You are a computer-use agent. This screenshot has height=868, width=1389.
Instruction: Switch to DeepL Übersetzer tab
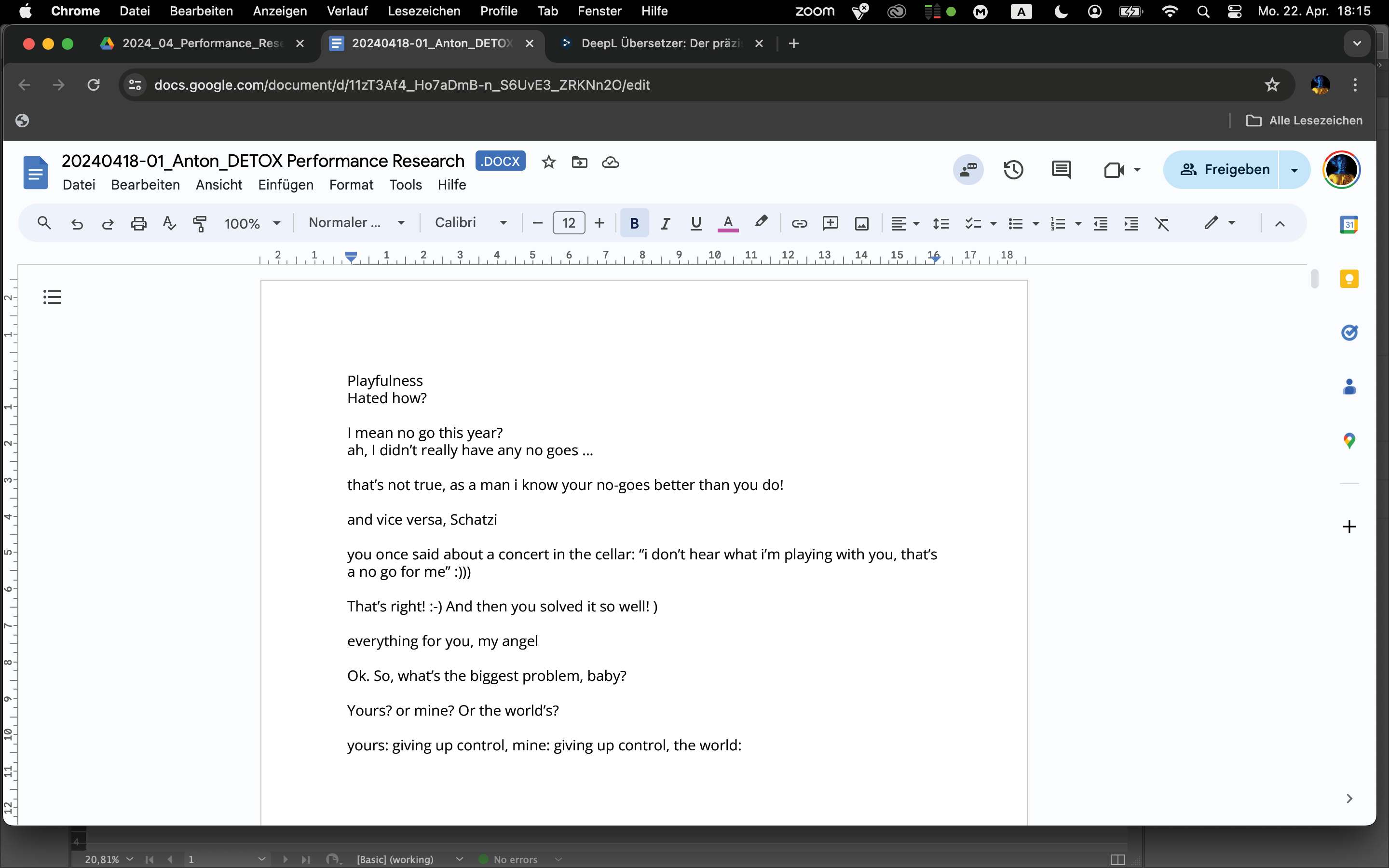click(x=660, y=43)
